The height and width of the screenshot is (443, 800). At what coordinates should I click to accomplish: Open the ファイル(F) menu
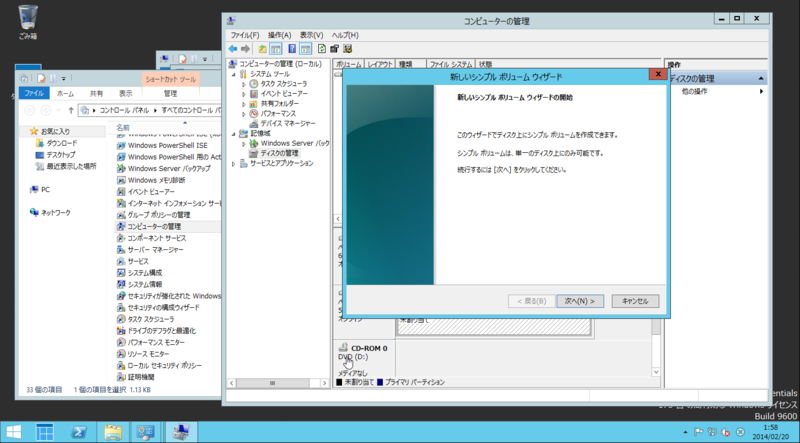[245, 35]
